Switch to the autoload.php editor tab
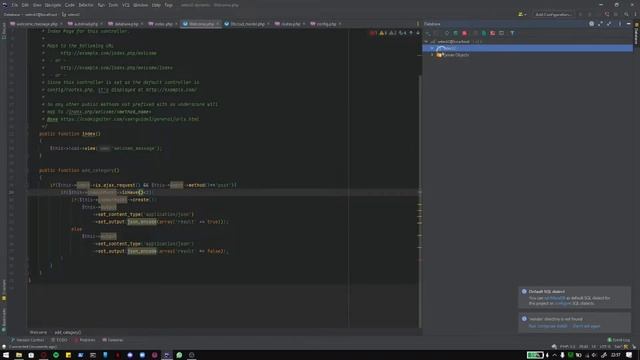 tap(86, 24)
